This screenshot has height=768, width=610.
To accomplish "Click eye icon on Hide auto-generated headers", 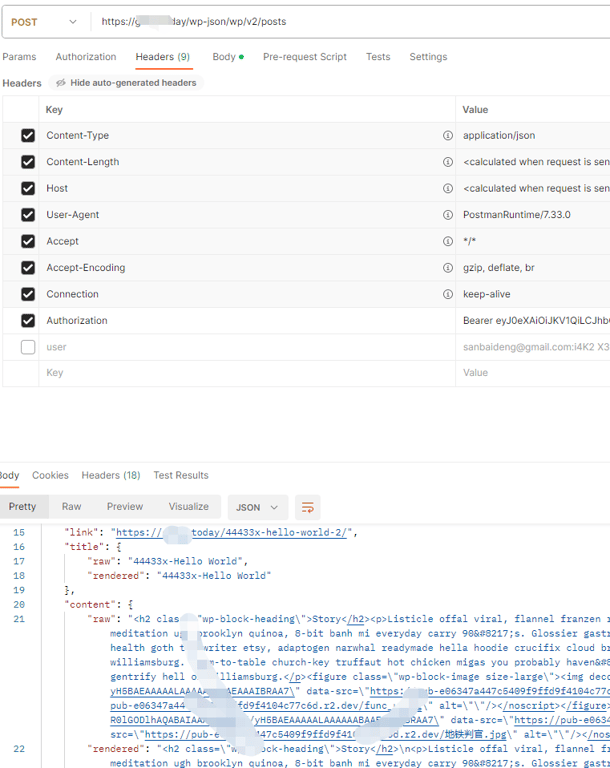I will 61,83.
